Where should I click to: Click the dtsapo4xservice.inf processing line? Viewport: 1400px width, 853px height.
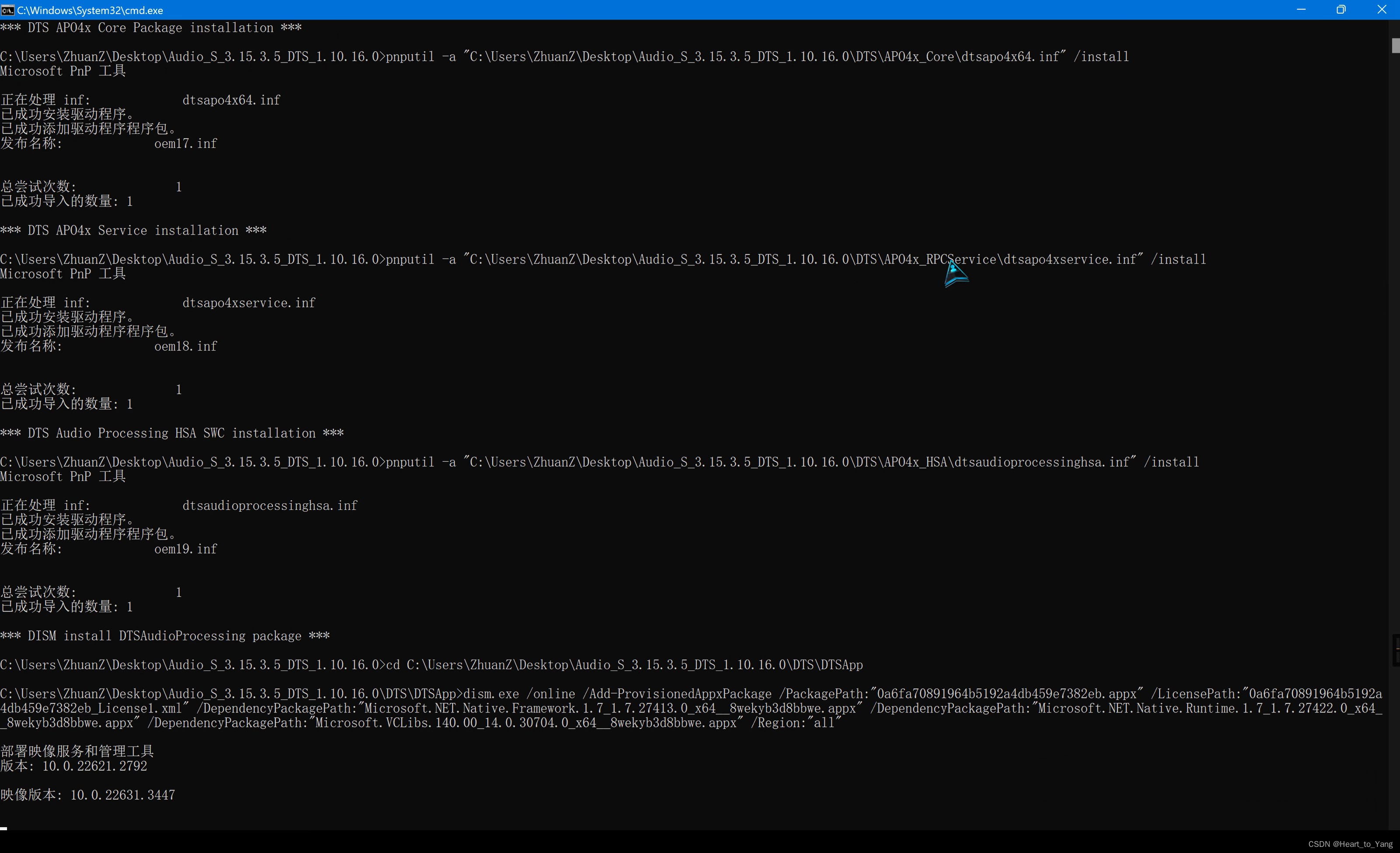[248, 303]
